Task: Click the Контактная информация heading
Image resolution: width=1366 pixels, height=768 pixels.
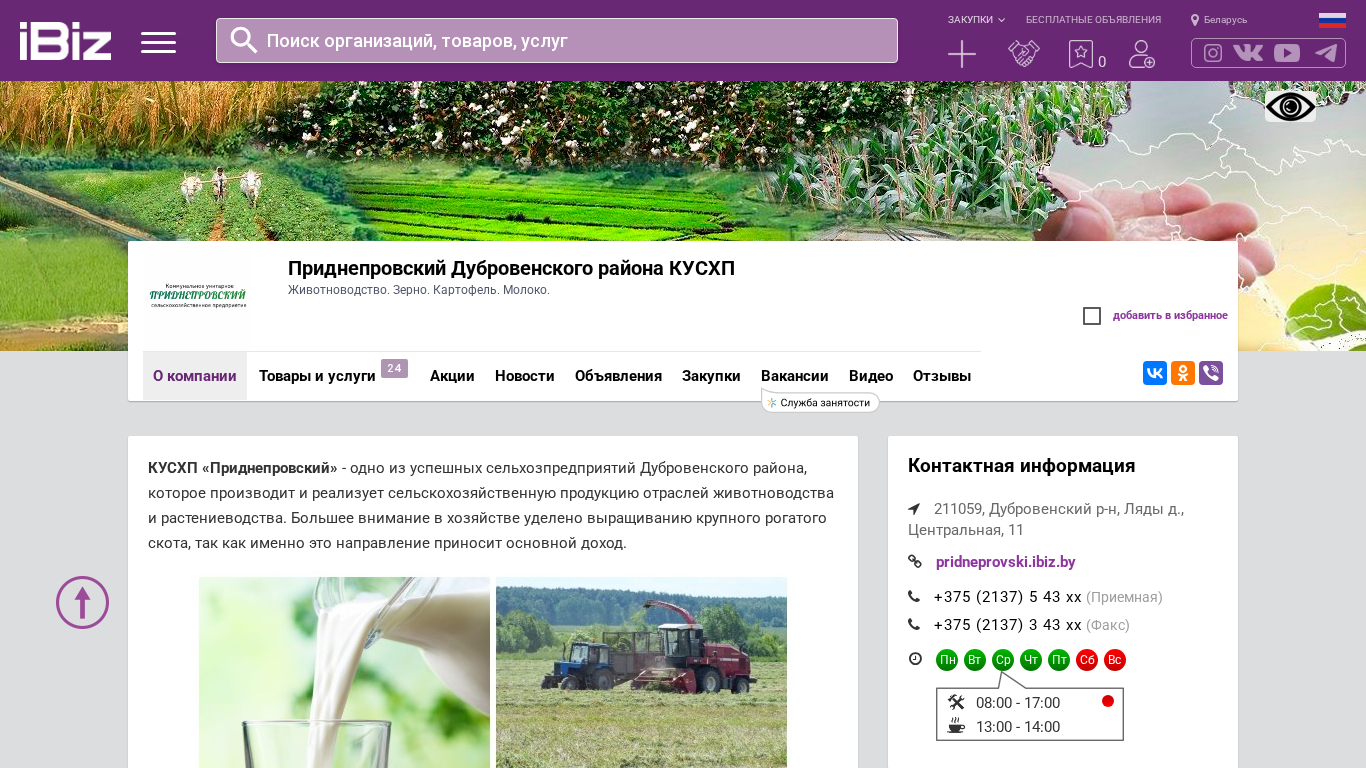Action: (1021, 466)
